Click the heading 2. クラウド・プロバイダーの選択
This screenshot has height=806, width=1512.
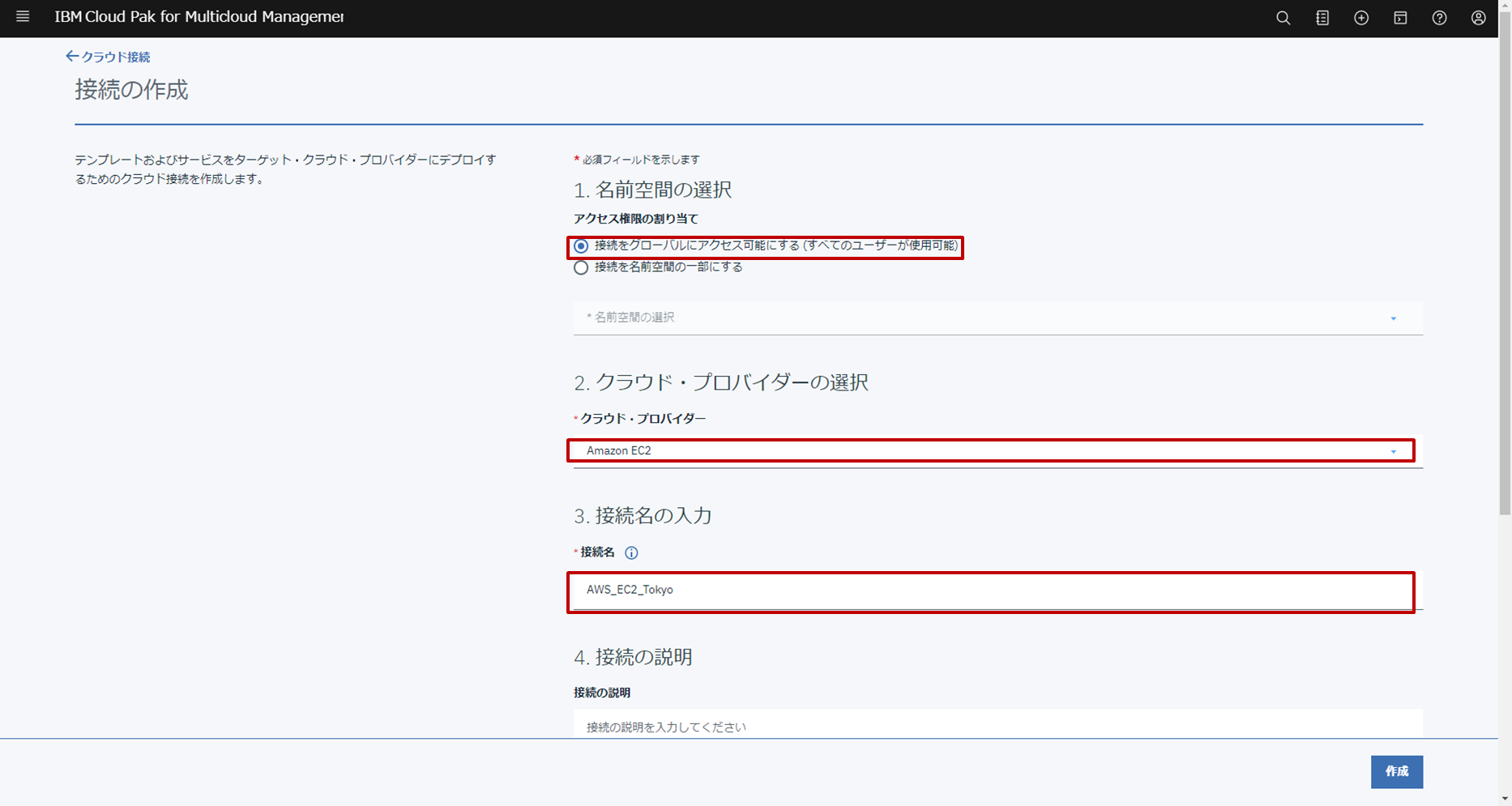721,382
